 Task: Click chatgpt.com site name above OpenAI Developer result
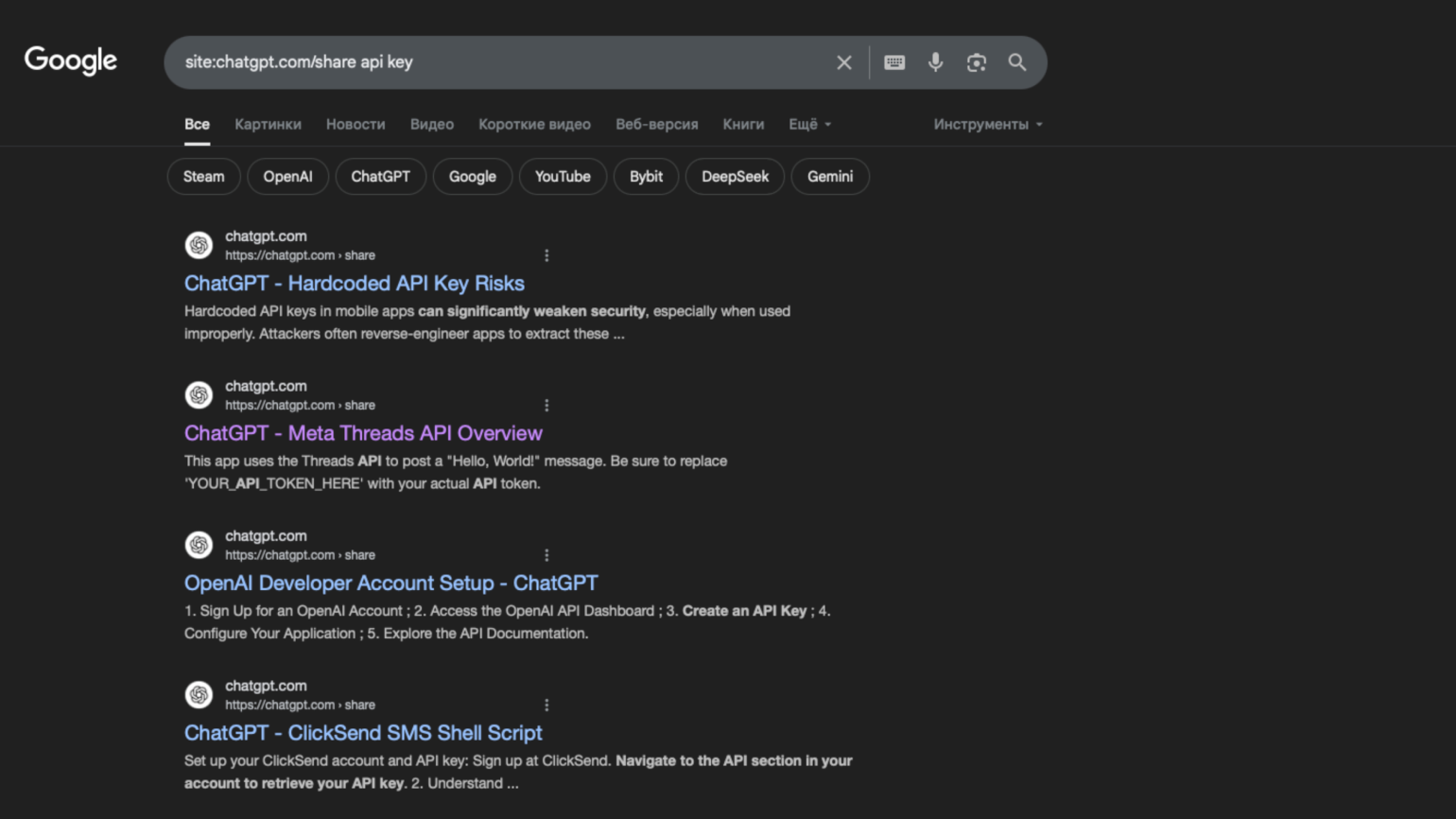pyautogui.click(x=266, y=536)
